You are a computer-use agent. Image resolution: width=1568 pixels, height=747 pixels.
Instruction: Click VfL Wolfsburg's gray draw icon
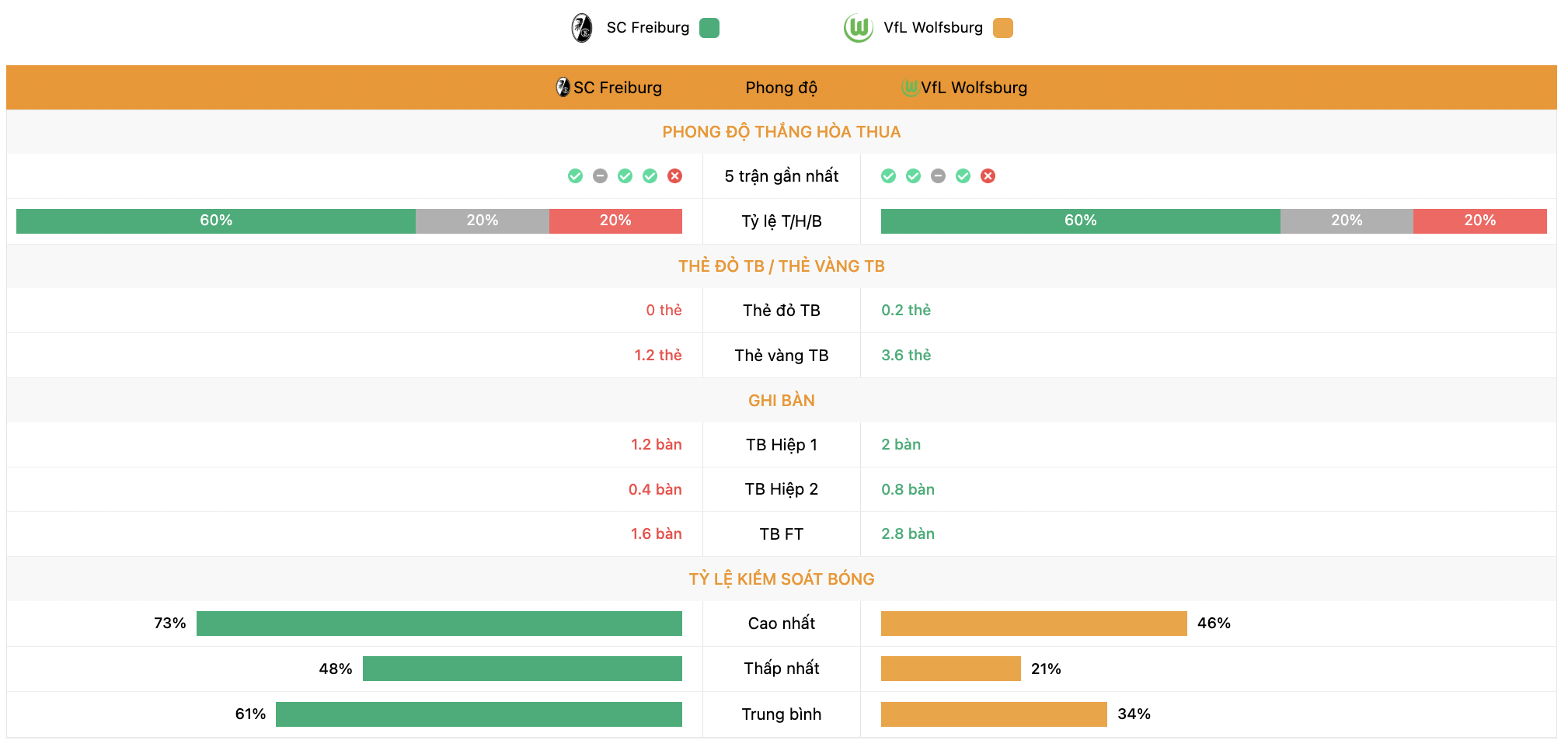point(938,176)
